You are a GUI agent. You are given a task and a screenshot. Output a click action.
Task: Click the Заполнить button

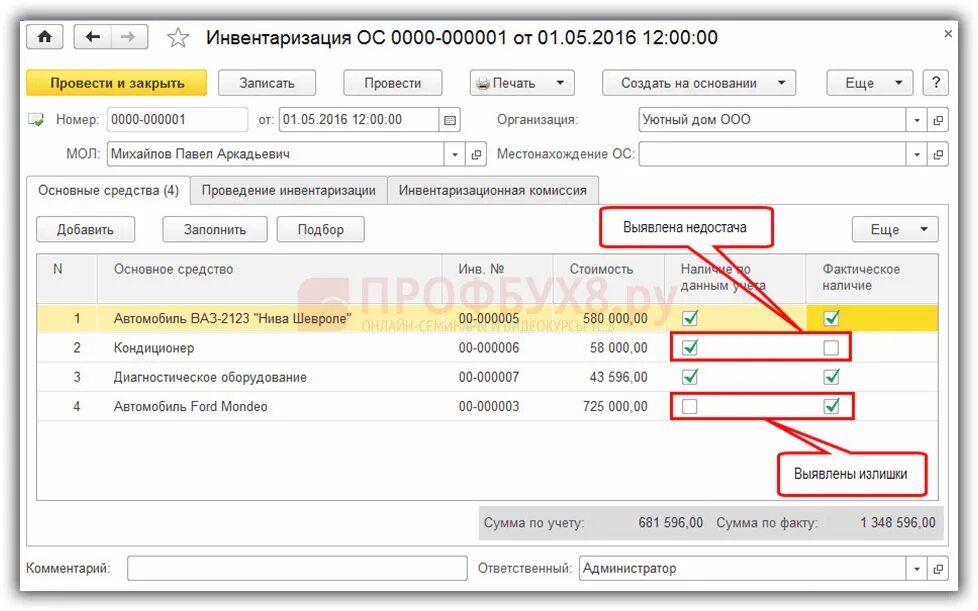coord(215,229)
